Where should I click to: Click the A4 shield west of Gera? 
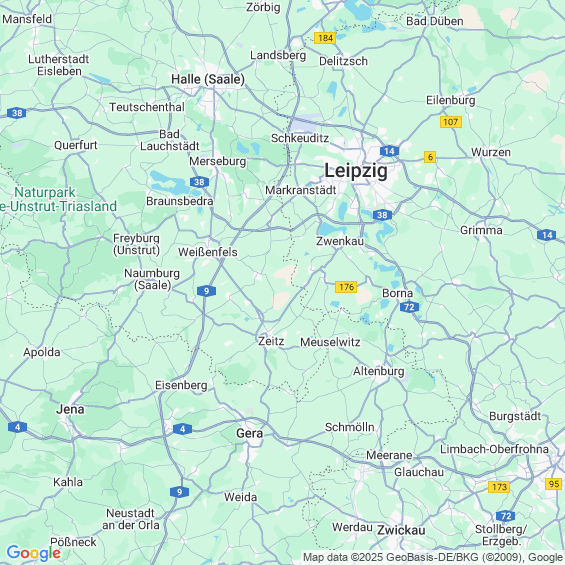click(182, 429)
